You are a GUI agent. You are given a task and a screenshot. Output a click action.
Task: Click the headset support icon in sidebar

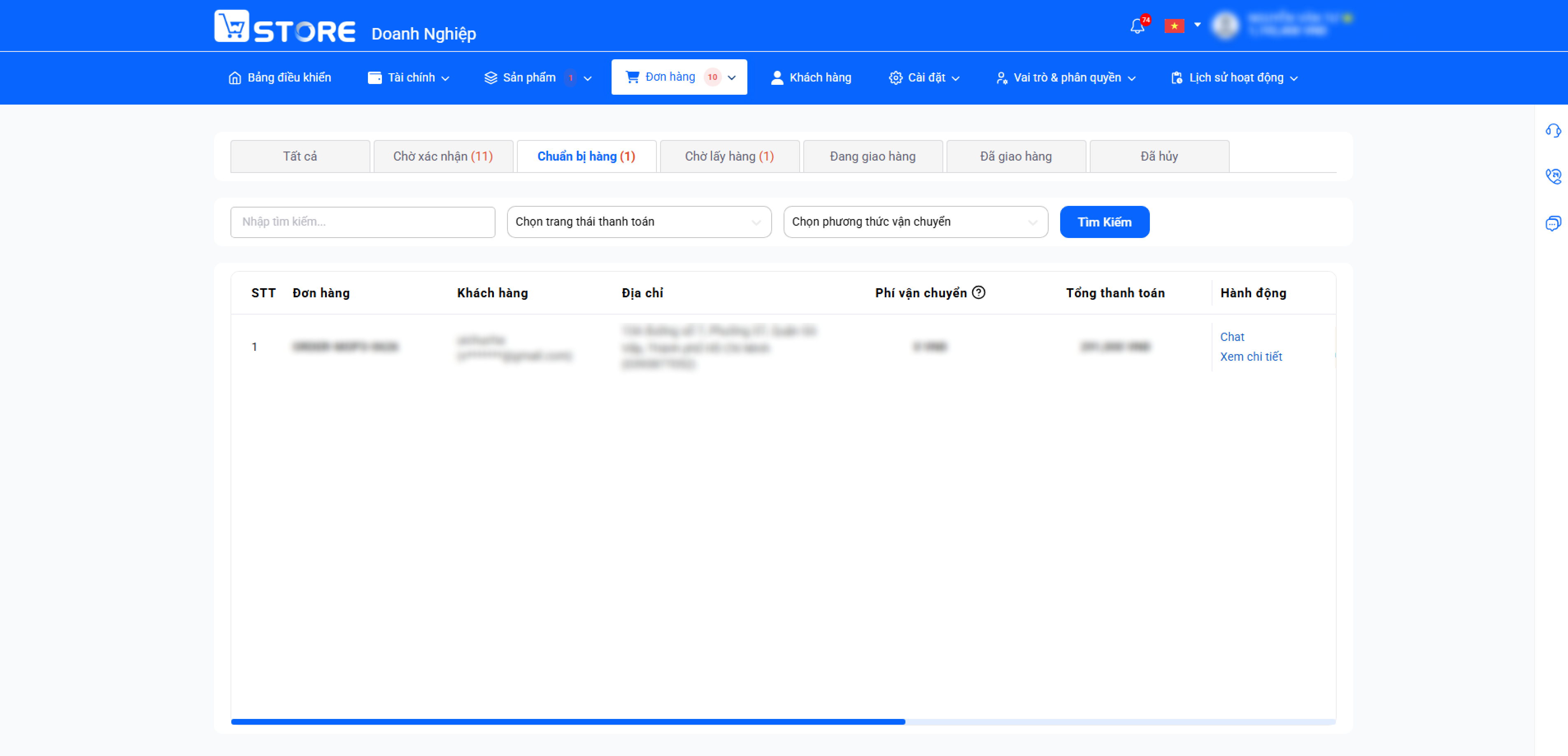1553,131
